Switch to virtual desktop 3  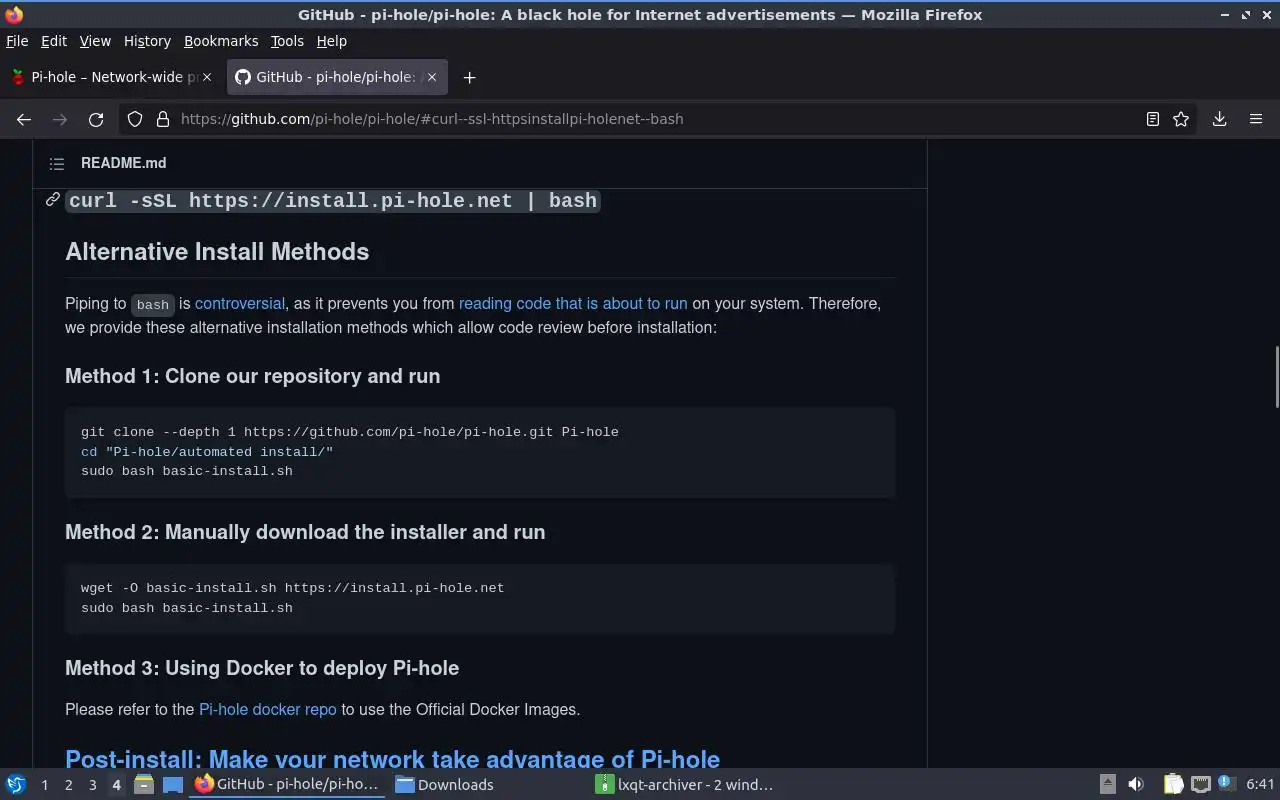(x=92, y=784)
